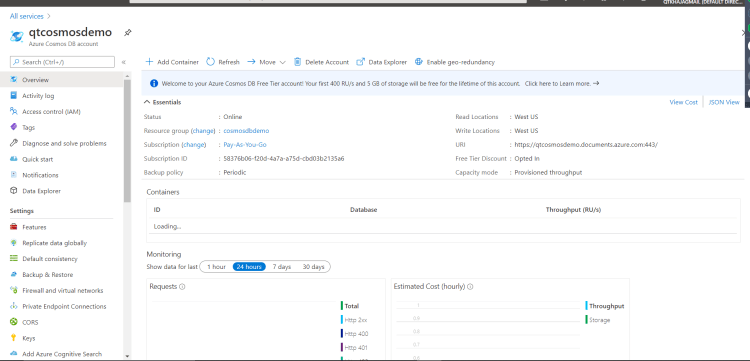Click the URI https://qtcosmosdemo.documents.azure.com:443/ text

tap(586, 144)
